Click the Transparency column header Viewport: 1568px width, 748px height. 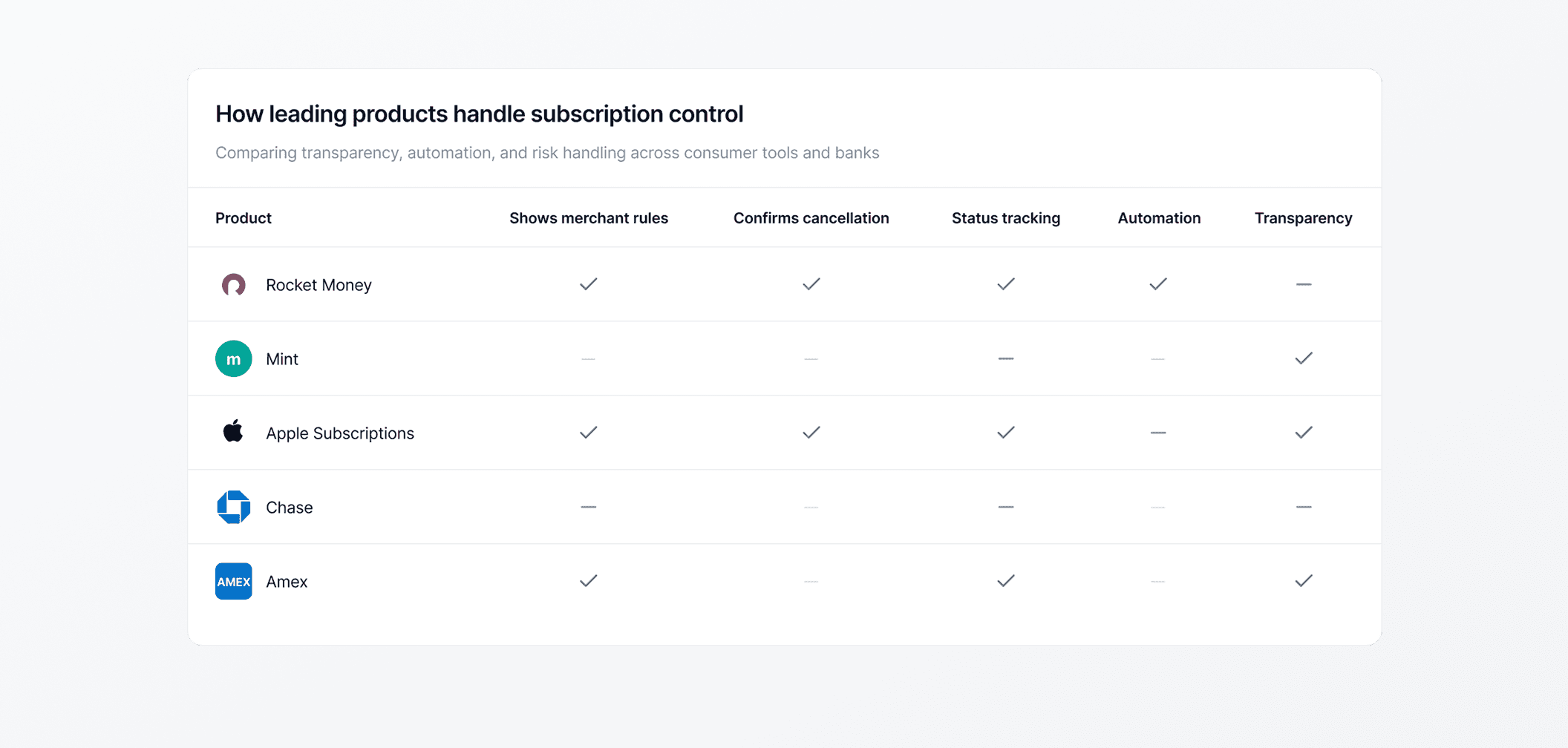point(1303,218)
